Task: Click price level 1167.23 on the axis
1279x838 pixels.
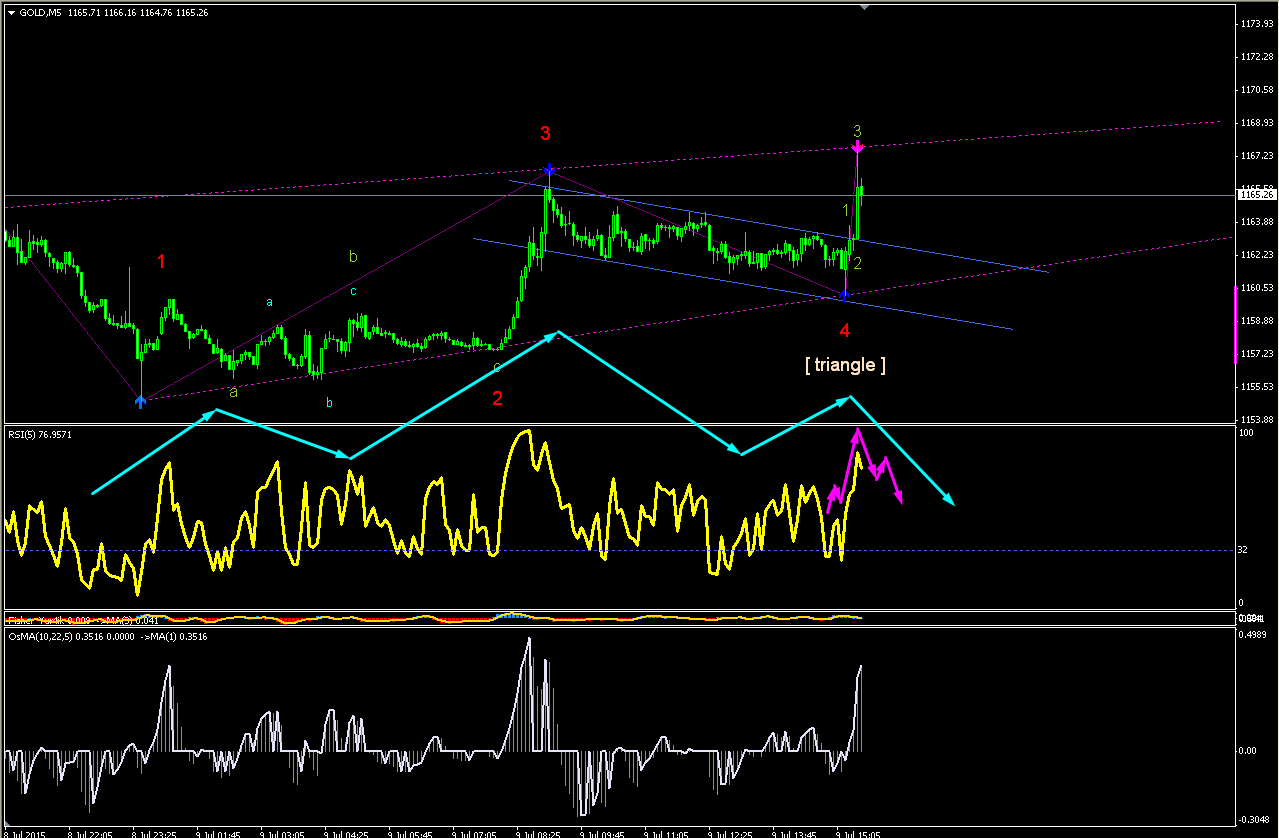Action: pyautogui.click(x=1256, y=156)
